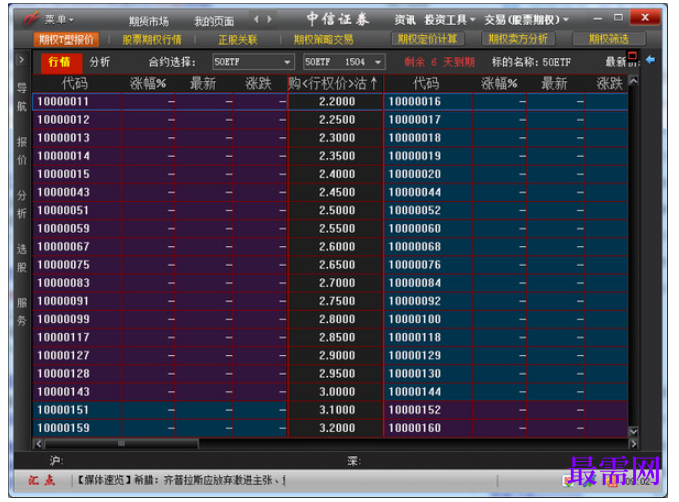679x502 pixels.
Task: Toggle sort on 购<行权价>沽 column header
Action: click(x=336, y=83)
